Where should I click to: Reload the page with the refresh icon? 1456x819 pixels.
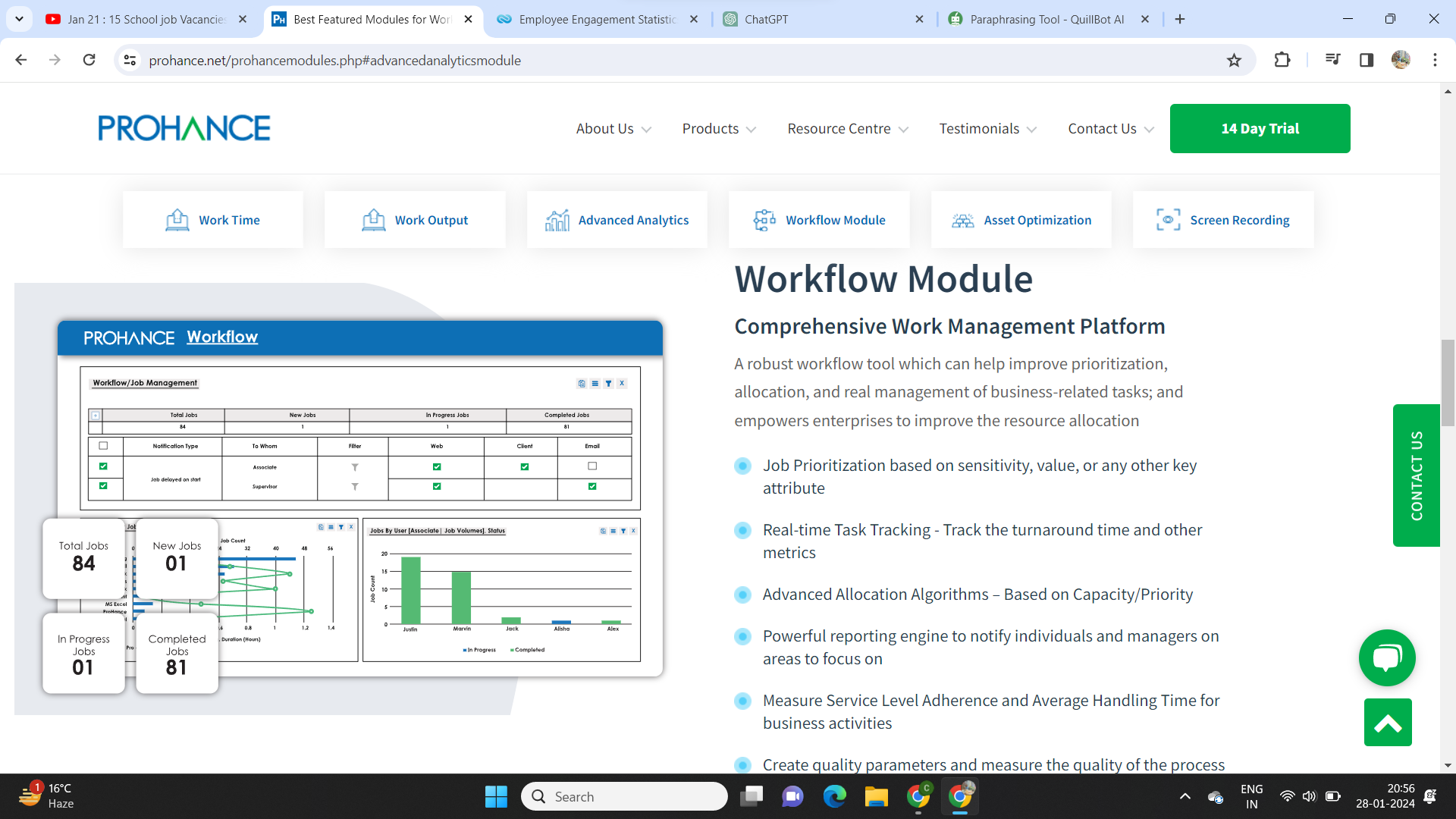[89, 60]
